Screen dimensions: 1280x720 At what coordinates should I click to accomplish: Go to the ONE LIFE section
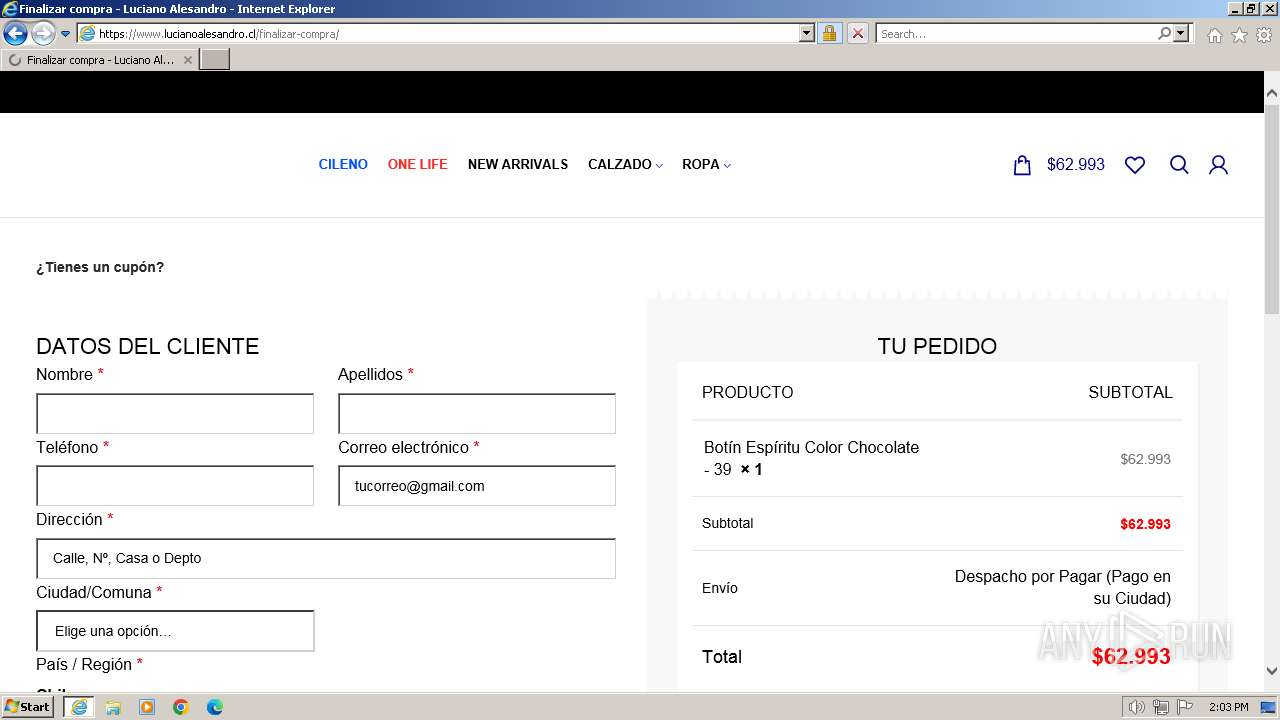pyautogui.click(x=417, y=165)
